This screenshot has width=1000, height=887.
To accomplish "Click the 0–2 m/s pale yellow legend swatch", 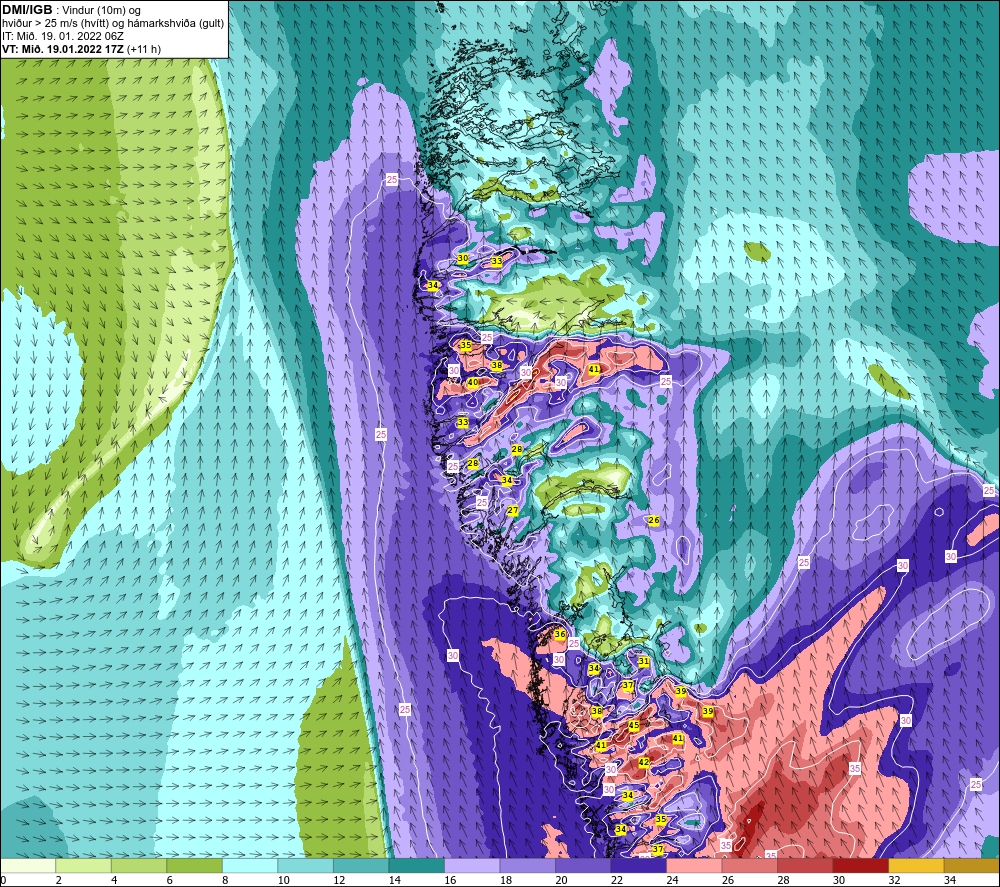I will click(28, 866).
